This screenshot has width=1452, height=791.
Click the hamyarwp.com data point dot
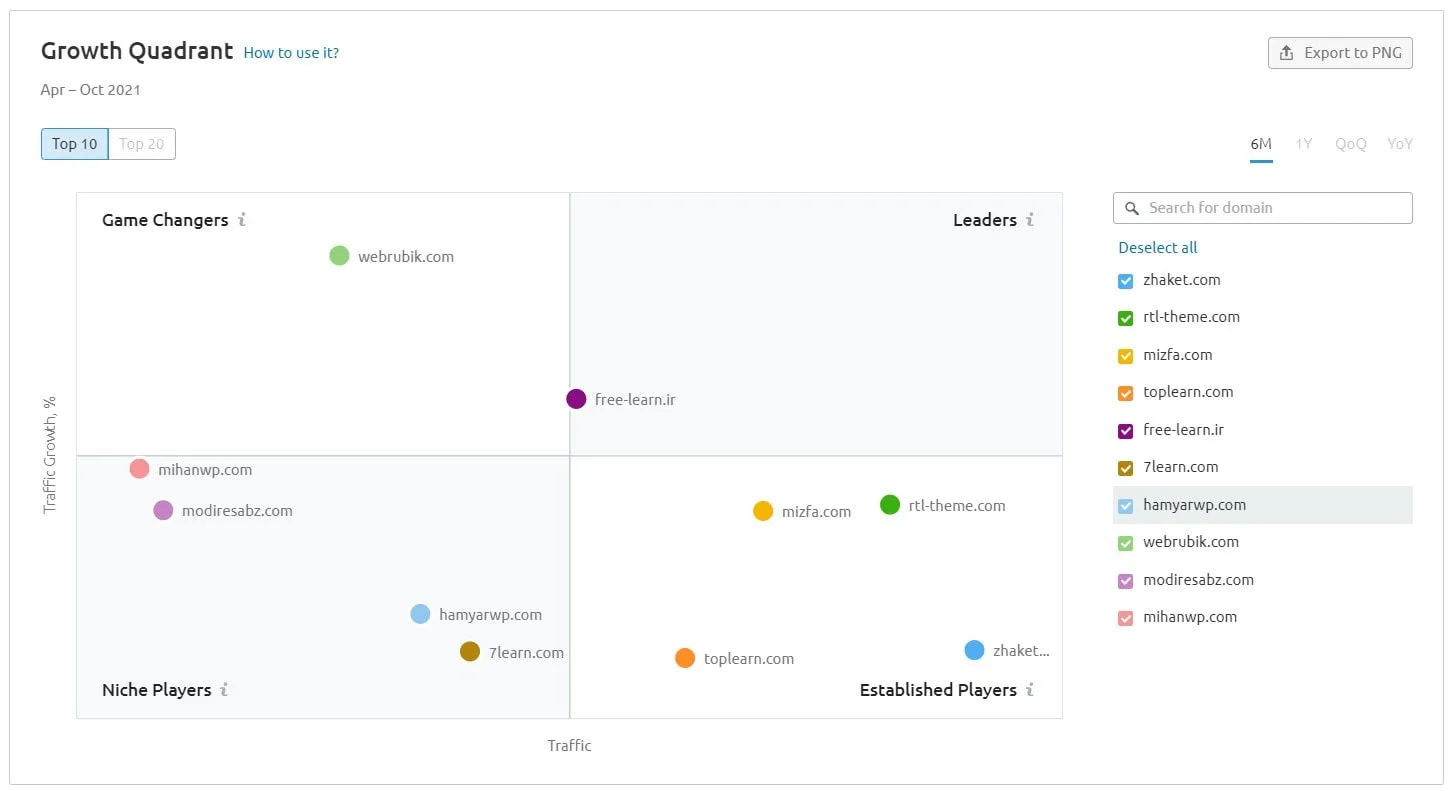click(x=420, y=614)
